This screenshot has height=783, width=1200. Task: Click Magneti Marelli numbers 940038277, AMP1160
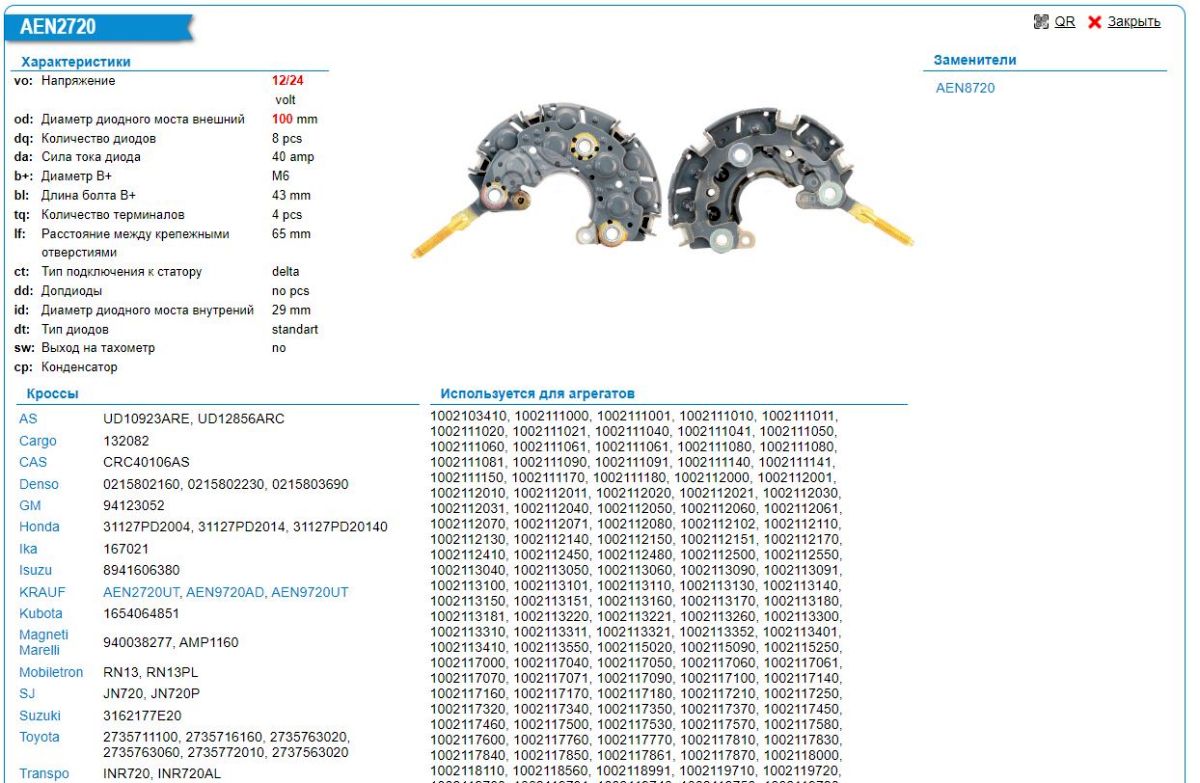[x=171, y=642]
